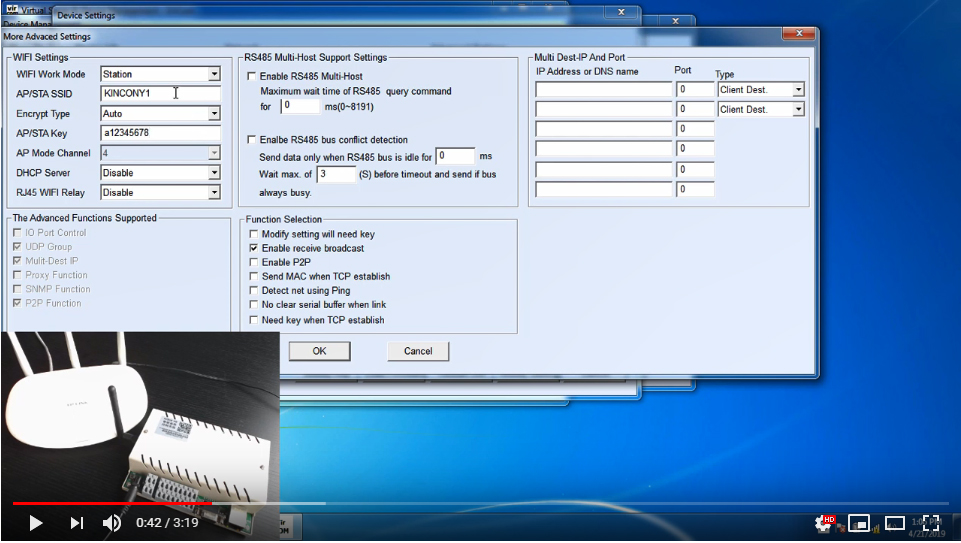Image resolution: width=961 pixels, height=543 pixels.
Task: Open DHCP Server dropdown
Action: [214, 173]
